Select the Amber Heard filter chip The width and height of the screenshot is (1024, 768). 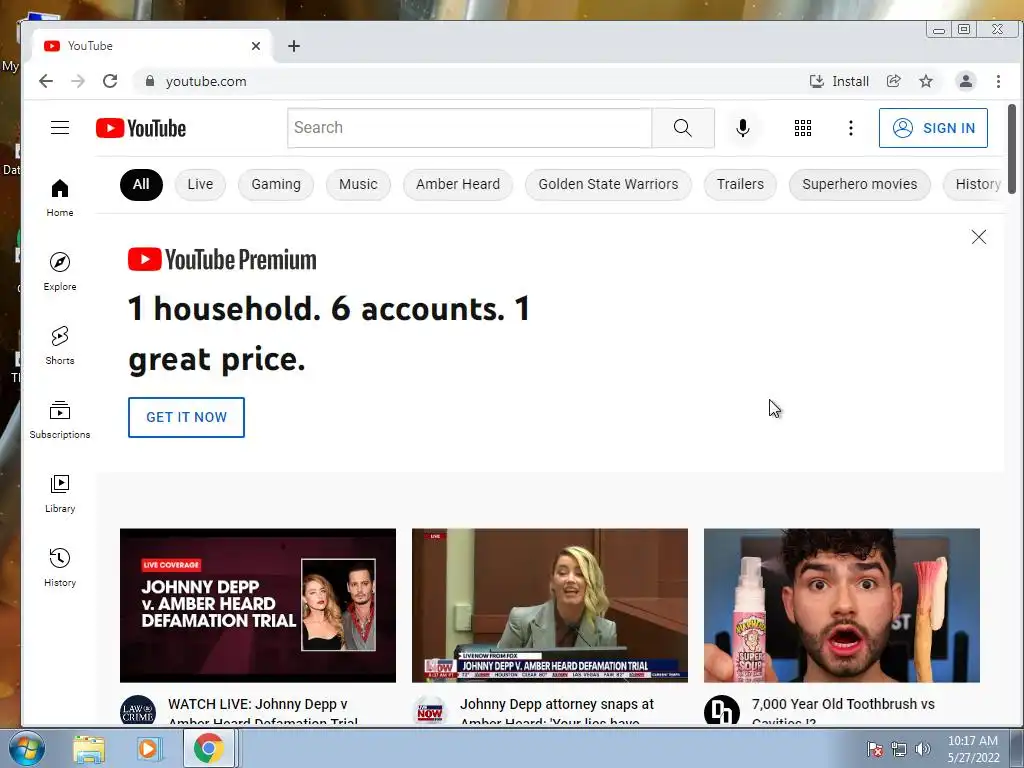click(458, 185)
